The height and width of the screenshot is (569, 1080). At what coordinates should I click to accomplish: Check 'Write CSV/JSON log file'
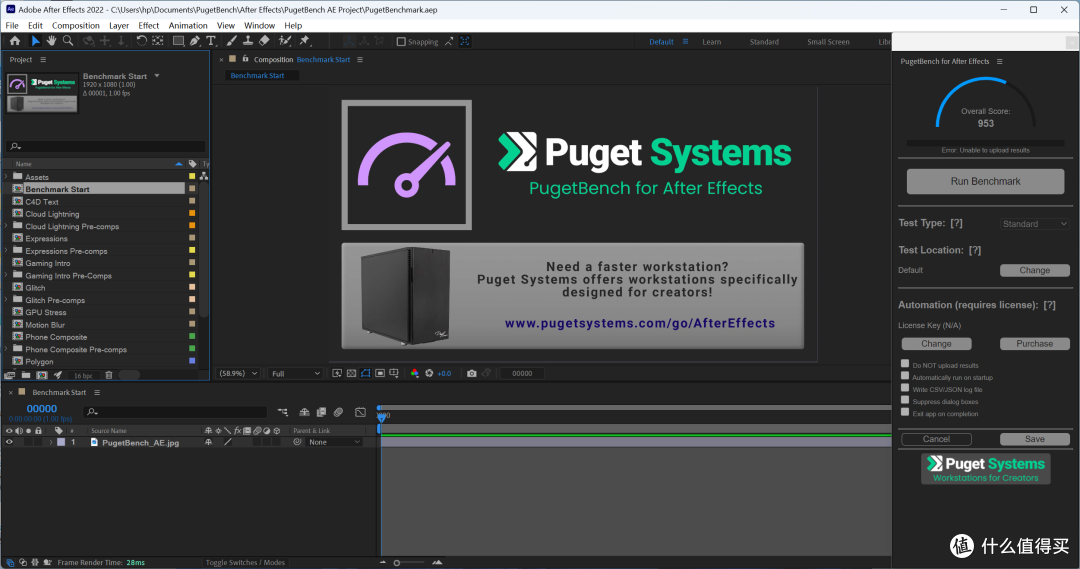(905, 388)
